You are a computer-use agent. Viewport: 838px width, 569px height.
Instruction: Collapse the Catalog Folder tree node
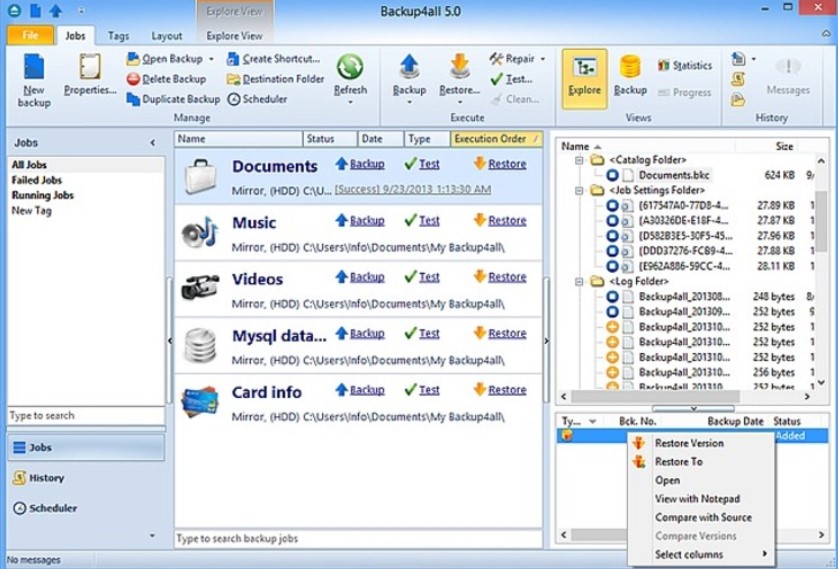579,160
